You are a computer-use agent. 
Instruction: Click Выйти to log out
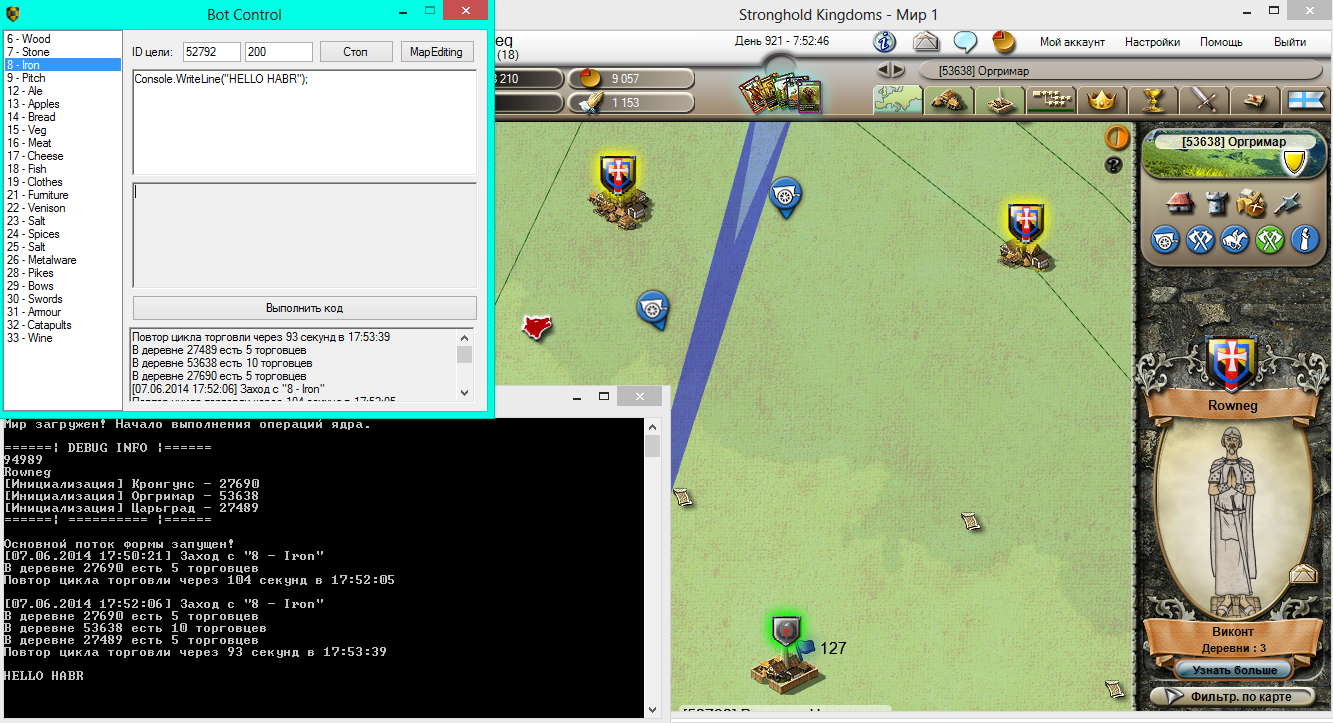point(1290,42)
